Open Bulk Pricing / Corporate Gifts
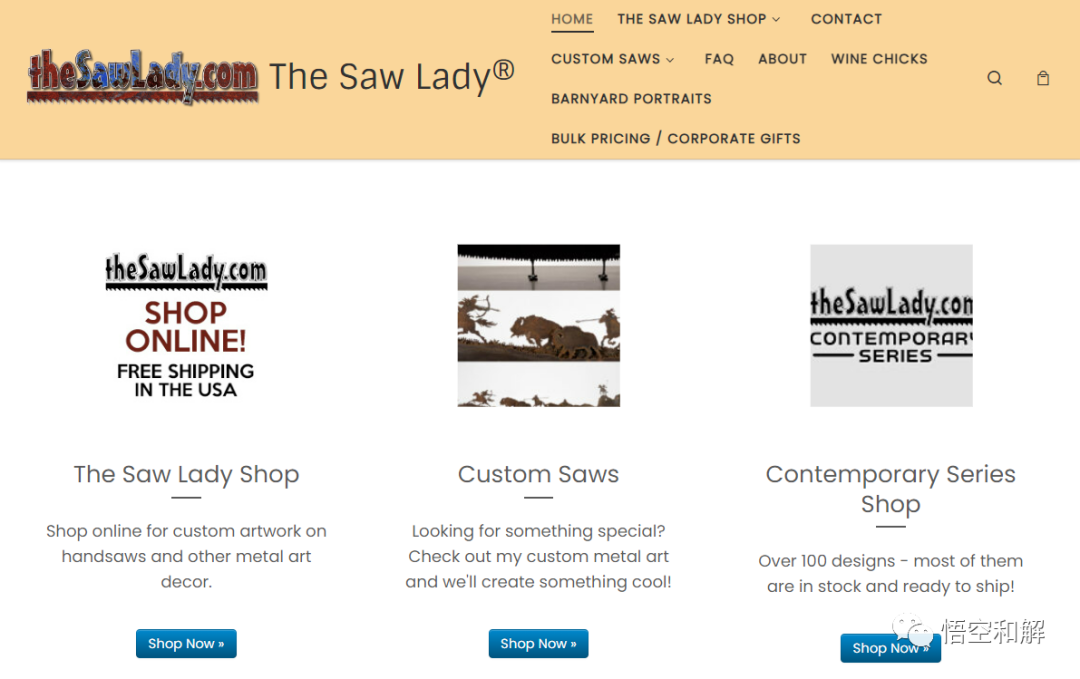The height and width of the screenshot is (679, 1080). pos(676,138)
